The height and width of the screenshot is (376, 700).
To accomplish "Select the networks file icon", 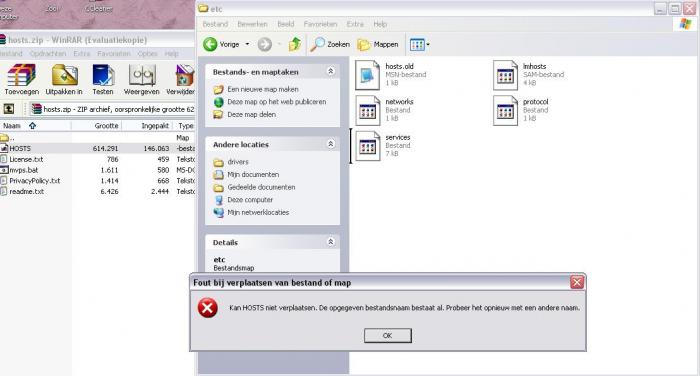I will point(367,110).
